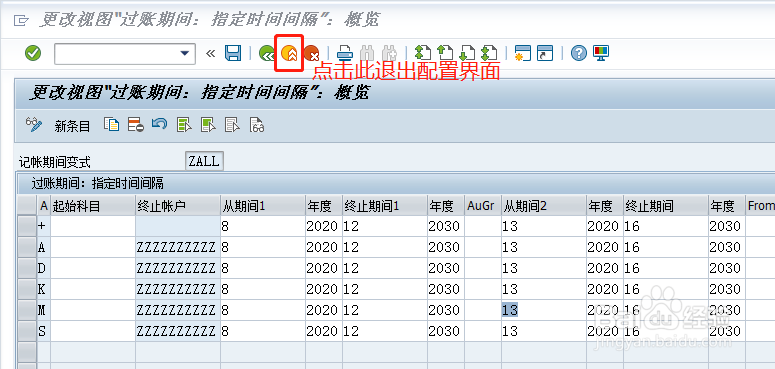Screen dimensions: 775x369
Task: Open the menu icon beside window title
Action: point(21,20)
